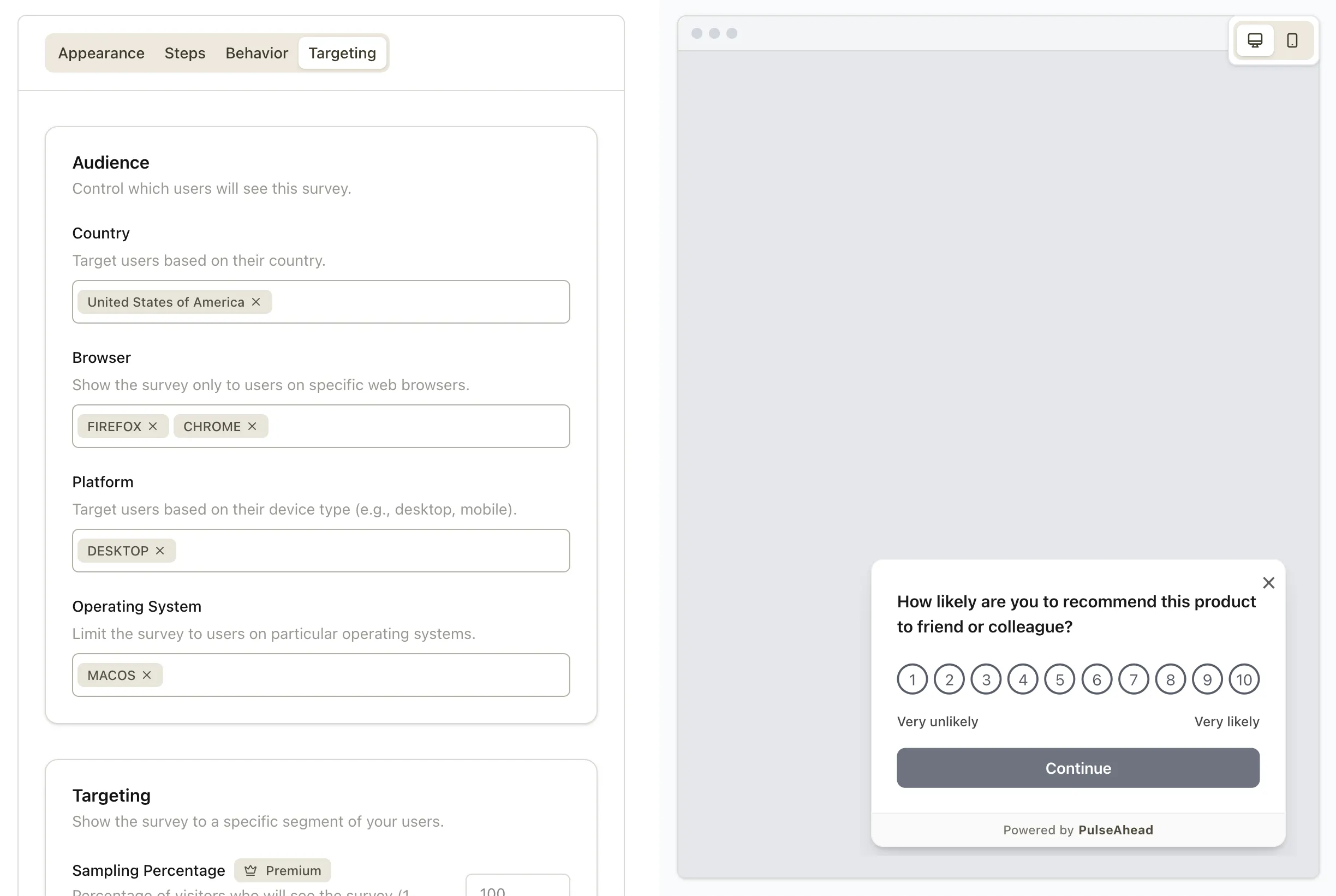
Task: Switch to the Behavior tab
Action: click(256, 52)
